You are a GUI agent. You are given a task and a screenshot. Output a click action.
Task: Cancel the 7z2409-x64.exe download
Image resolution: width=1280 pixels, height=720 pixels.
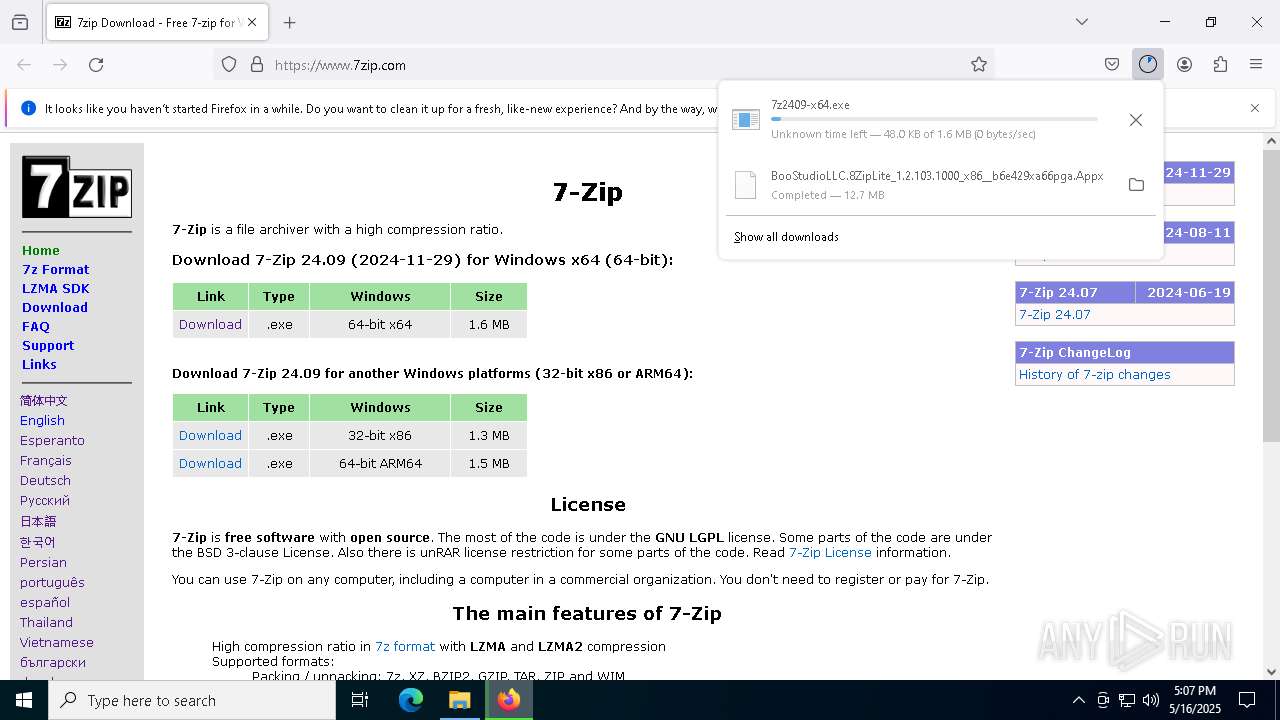(1135, 120)
